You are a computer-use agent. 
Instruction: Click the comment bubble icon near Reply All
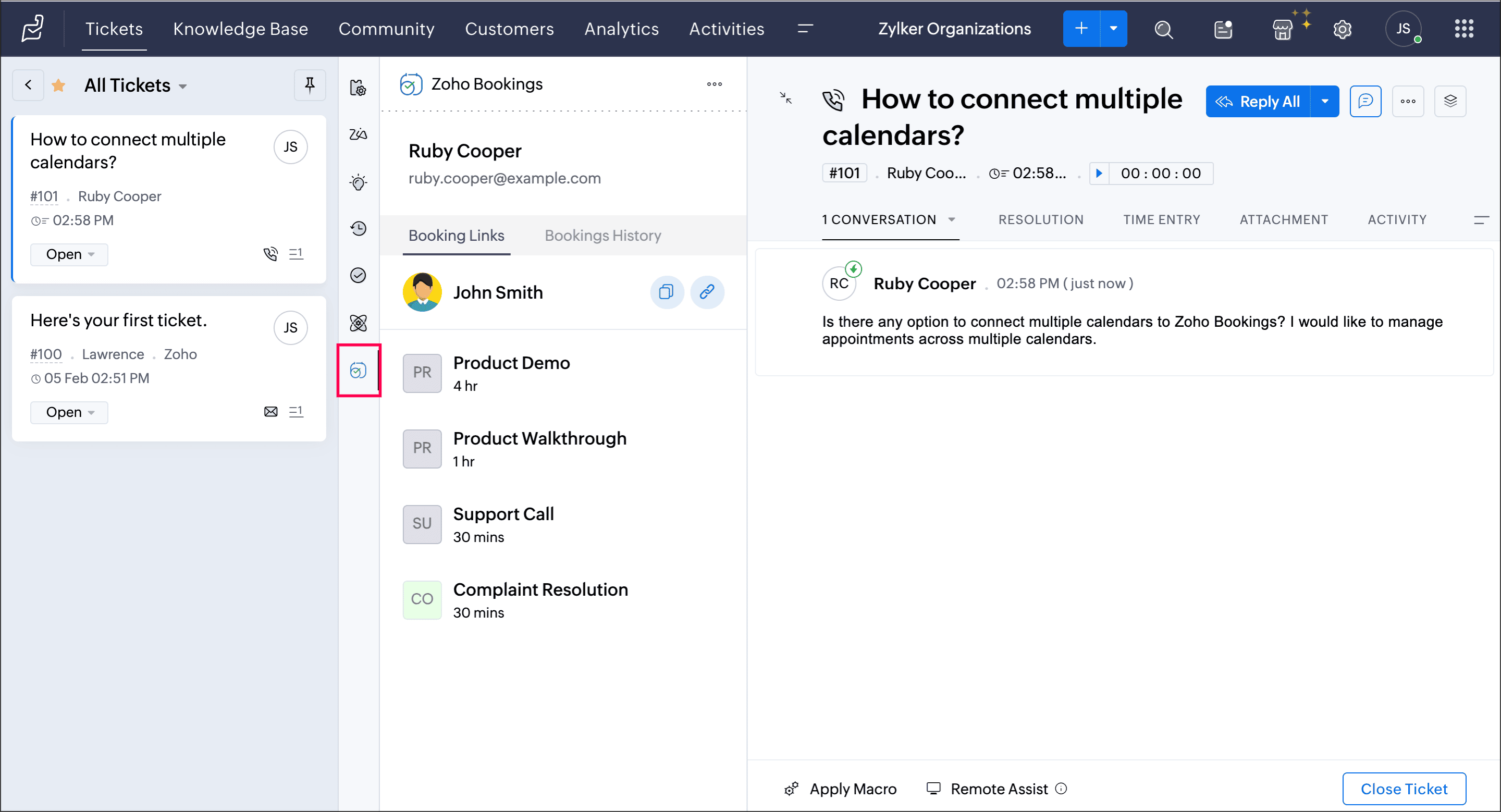(x=1365, y=101)
